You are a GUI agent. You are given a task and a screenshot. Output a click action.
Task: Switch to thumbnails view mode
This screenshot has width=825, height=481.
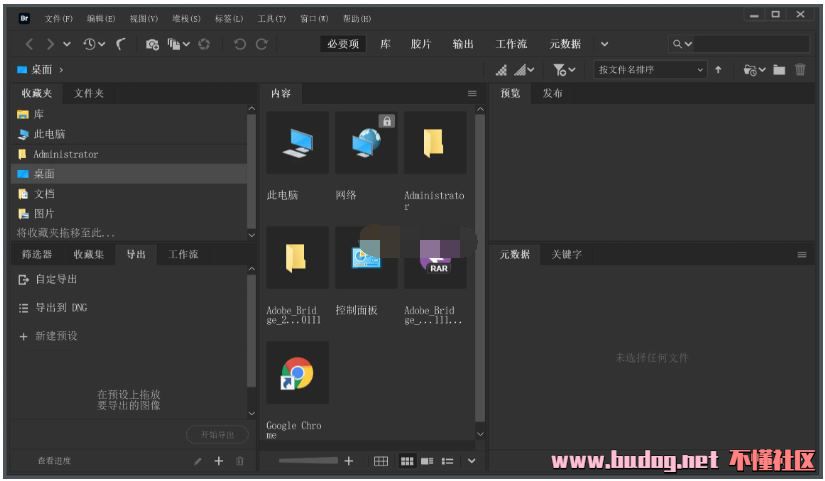click(x=407, y=462)
